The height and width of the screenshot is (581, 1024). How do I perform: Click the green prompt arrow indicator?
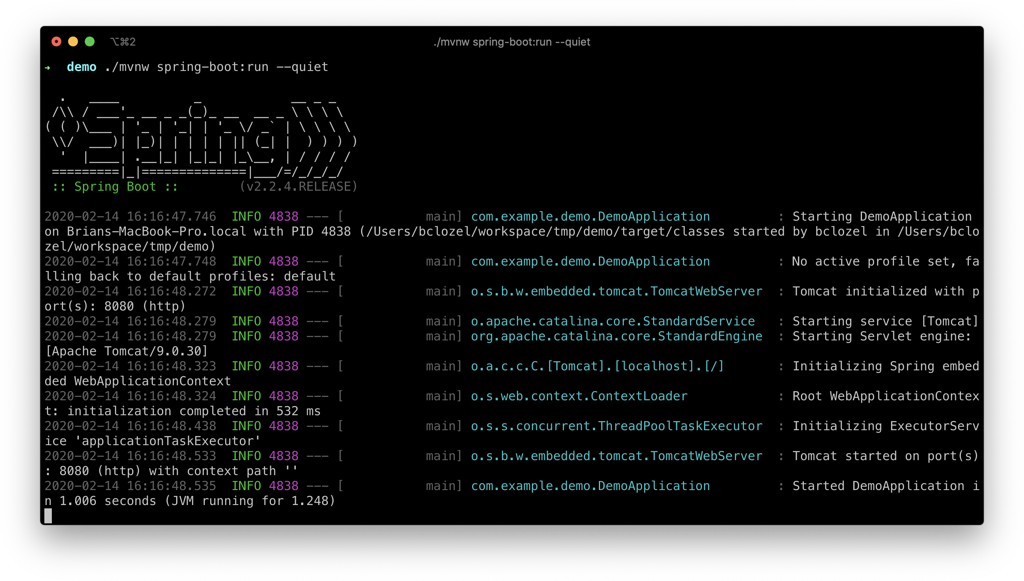coord(48,67)
